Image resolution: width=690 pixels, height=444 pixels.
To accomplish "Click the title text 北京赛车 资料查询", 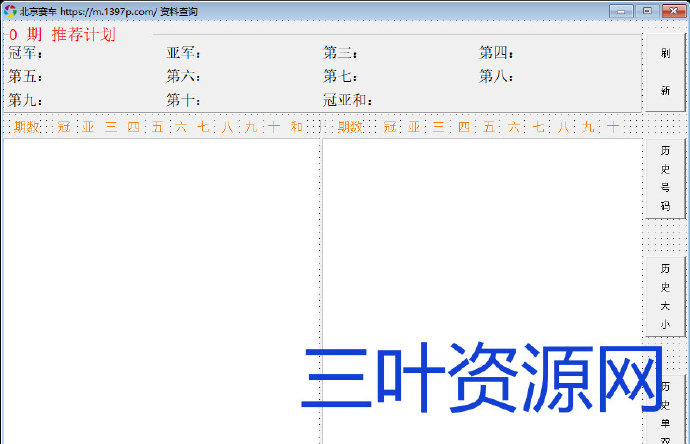I will 108,11.
